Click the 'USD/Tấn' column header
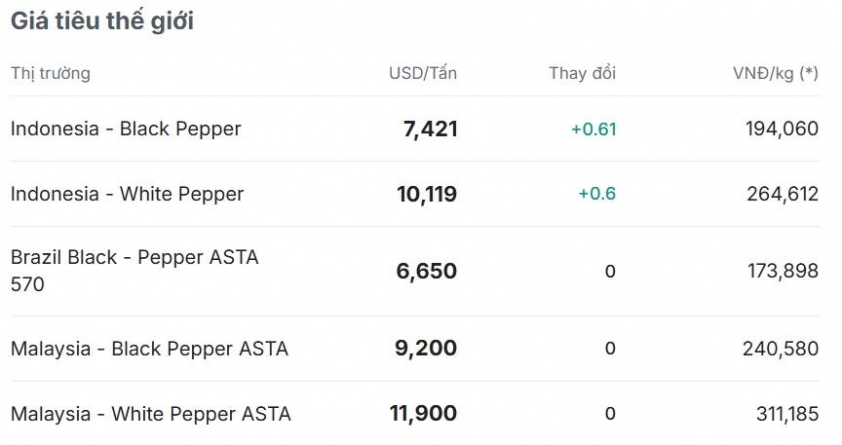 423,73
